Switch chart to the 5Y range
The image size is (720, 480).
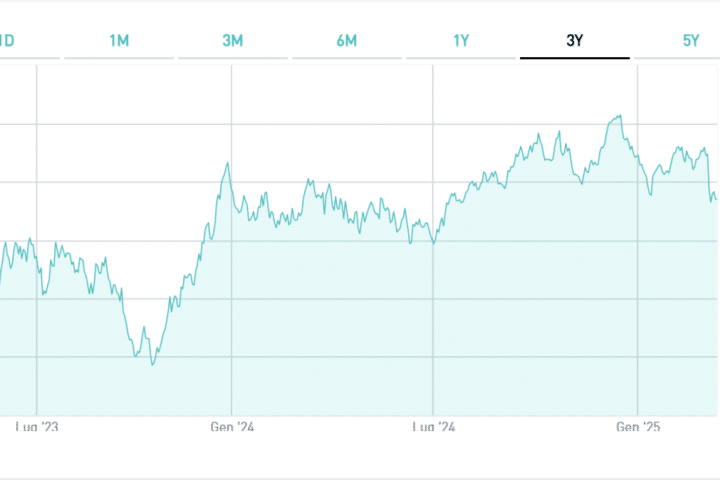click(690, 41)
